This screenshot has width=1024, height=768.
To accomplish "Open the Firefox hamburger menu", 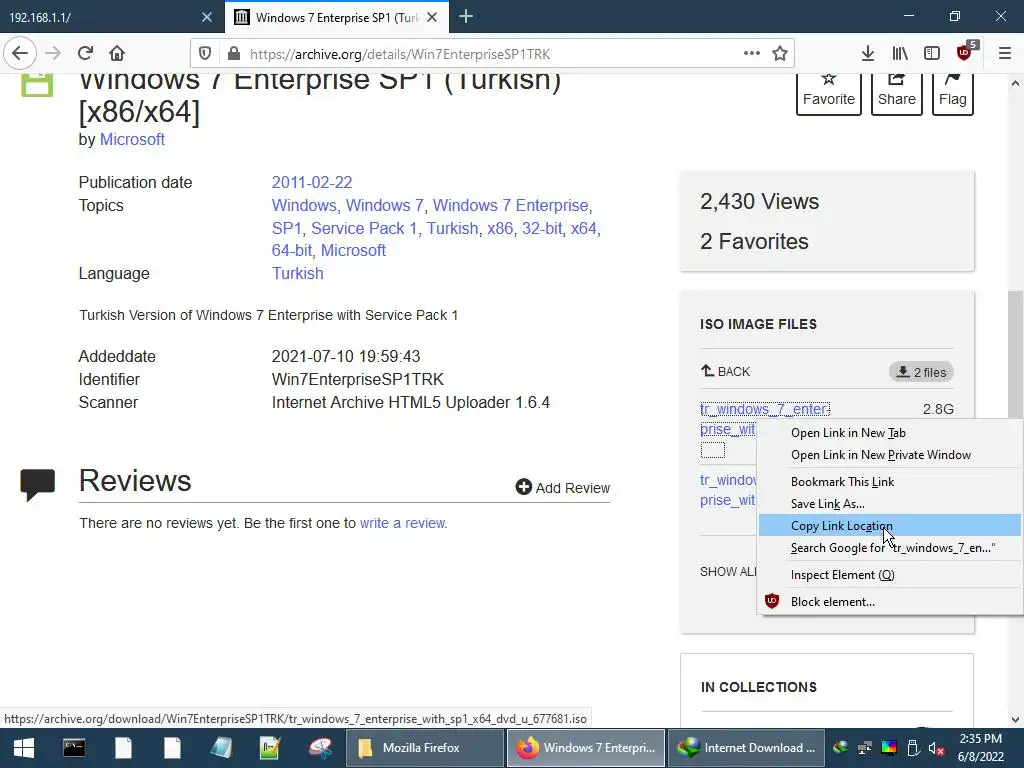I will 1004,54.
